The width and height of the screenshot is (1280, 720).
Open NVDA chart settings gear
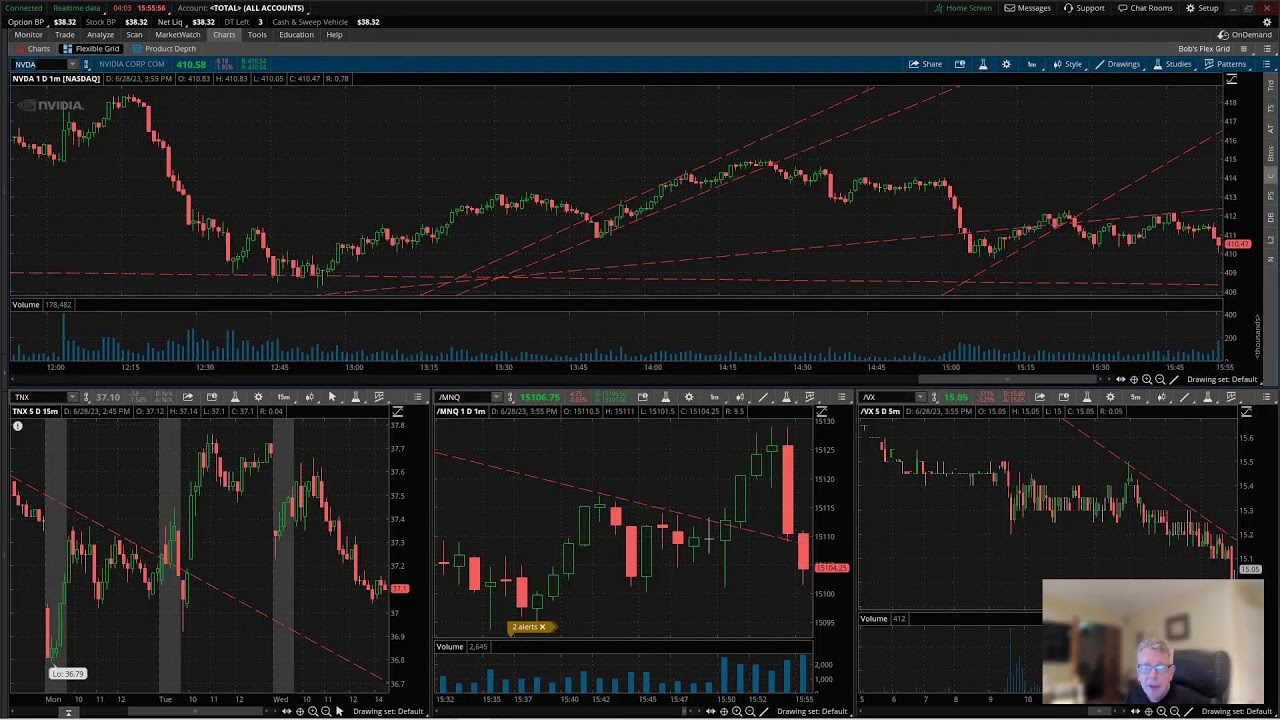click(1006, 64)
